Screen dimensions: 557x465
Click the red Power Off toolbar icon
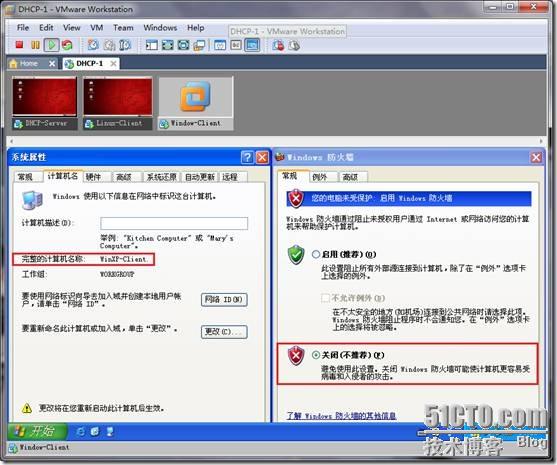[19, 45]
